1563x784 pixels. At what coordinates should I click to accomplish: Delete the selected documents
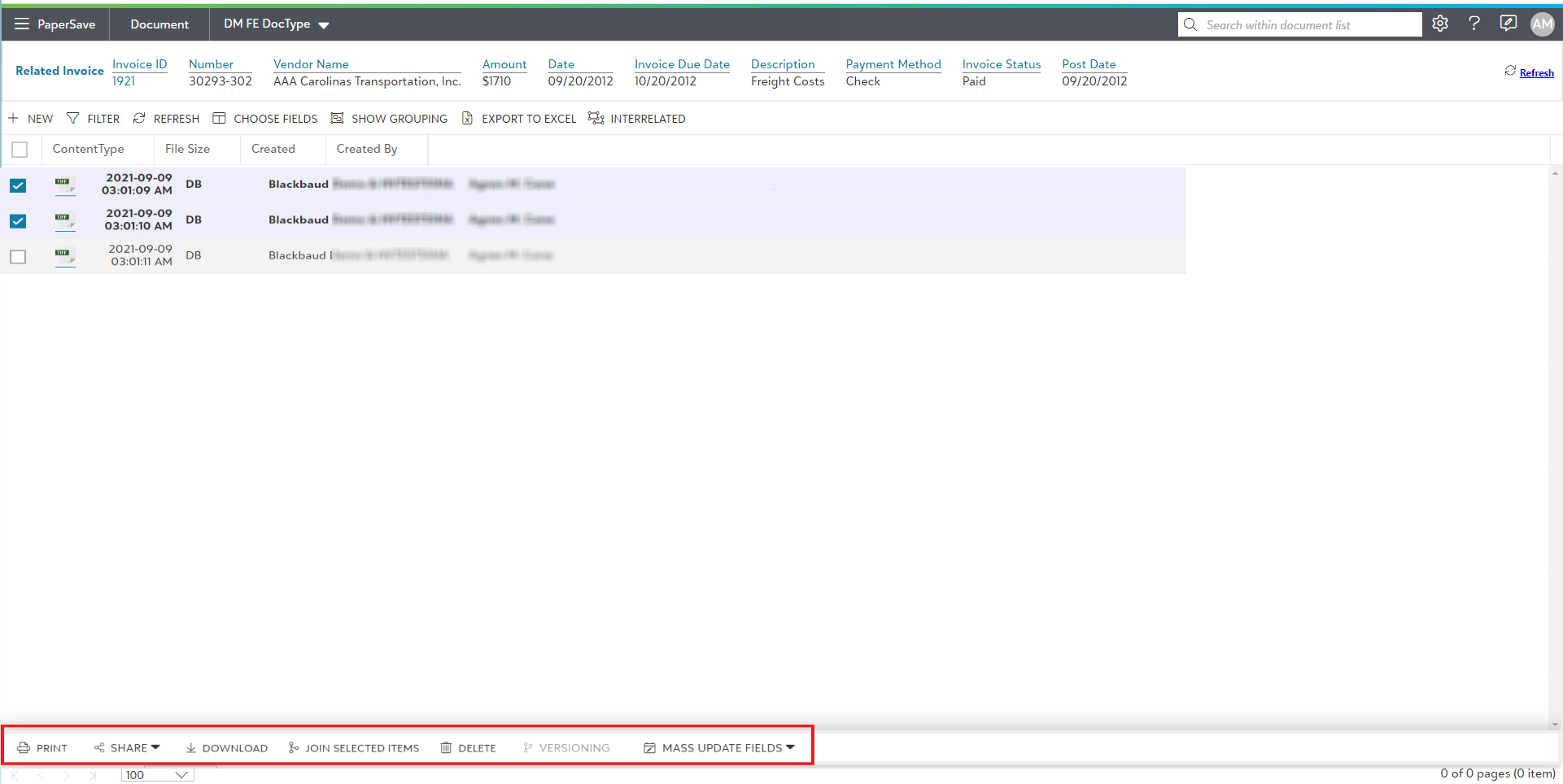[x=468, y=748]
